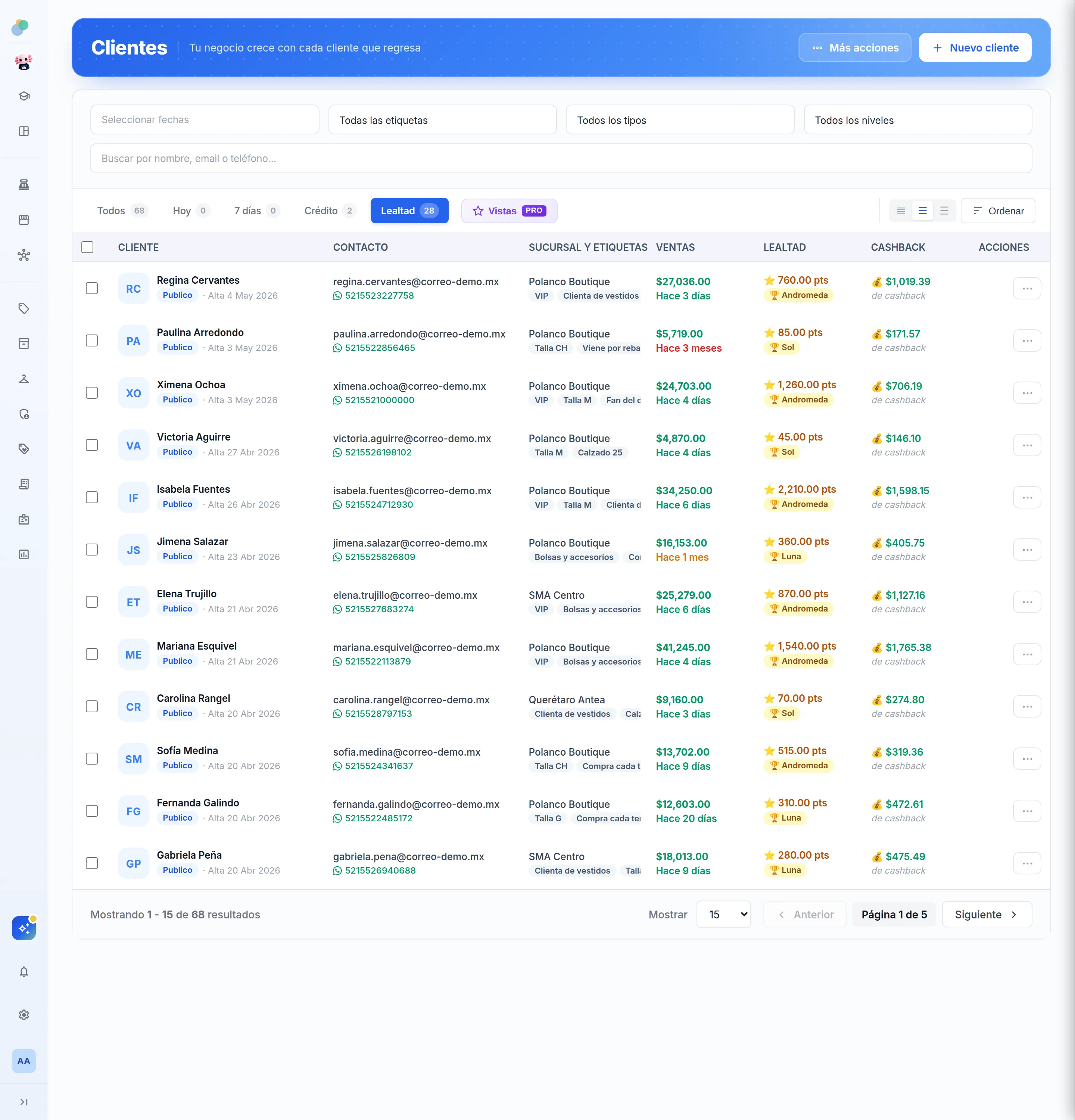This screenshot has height=1120, width=1075.
Task: Open the AA user avatar
Action: coord(24,1061)
